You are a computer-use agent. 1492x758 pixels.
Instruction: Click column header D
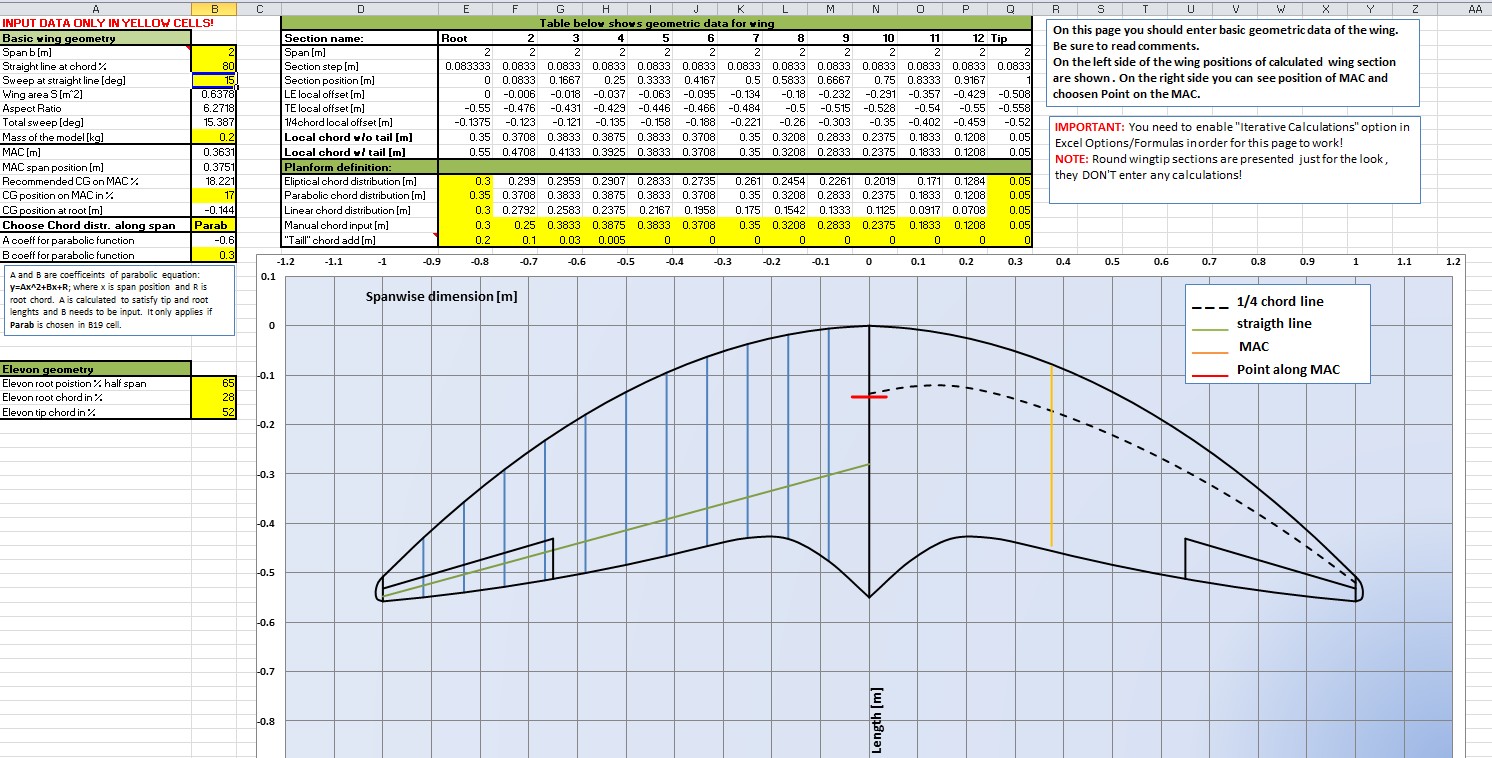tap(360, 8)
